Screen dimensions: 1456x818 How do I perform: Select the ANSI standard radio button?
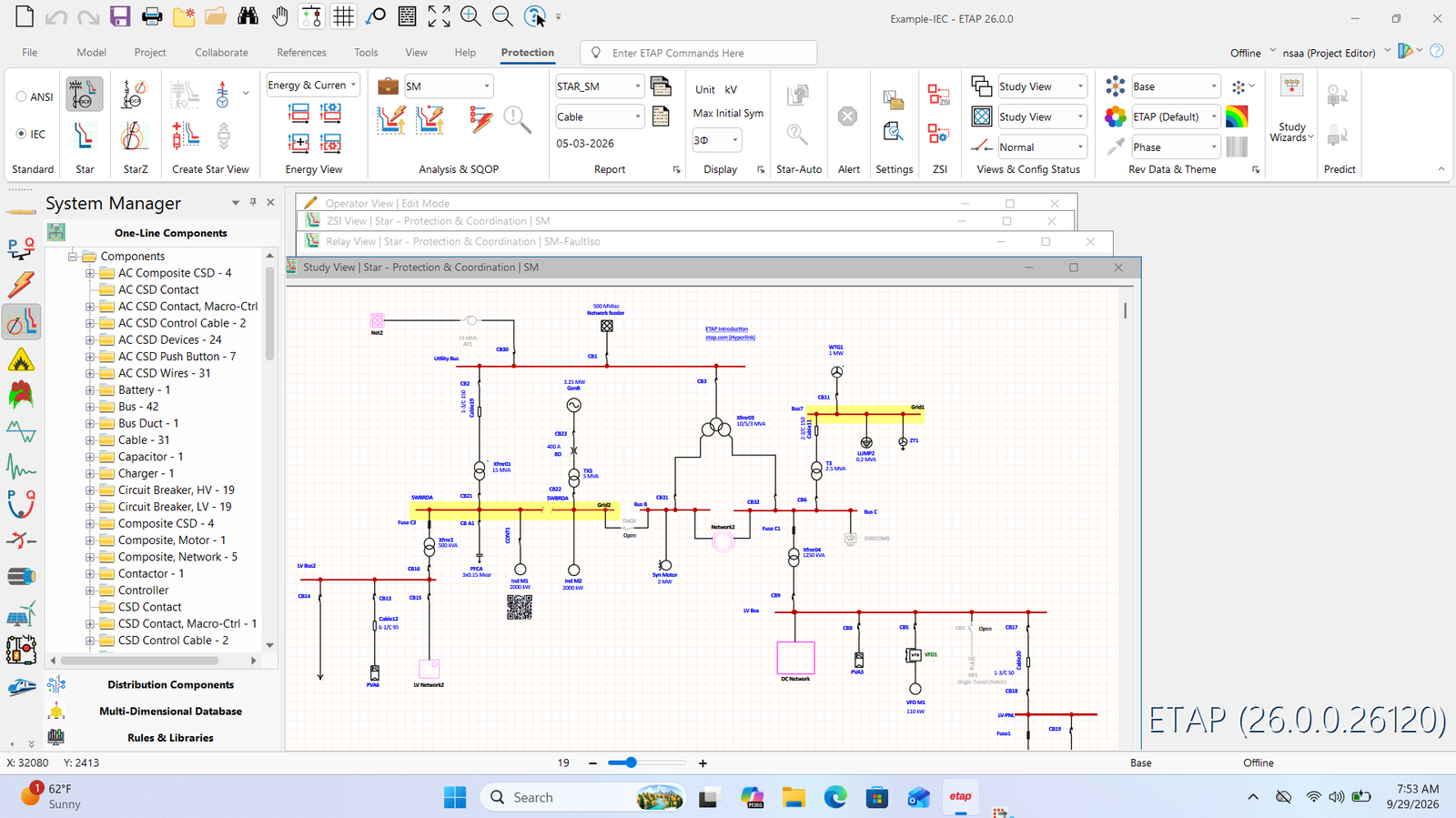21,96
